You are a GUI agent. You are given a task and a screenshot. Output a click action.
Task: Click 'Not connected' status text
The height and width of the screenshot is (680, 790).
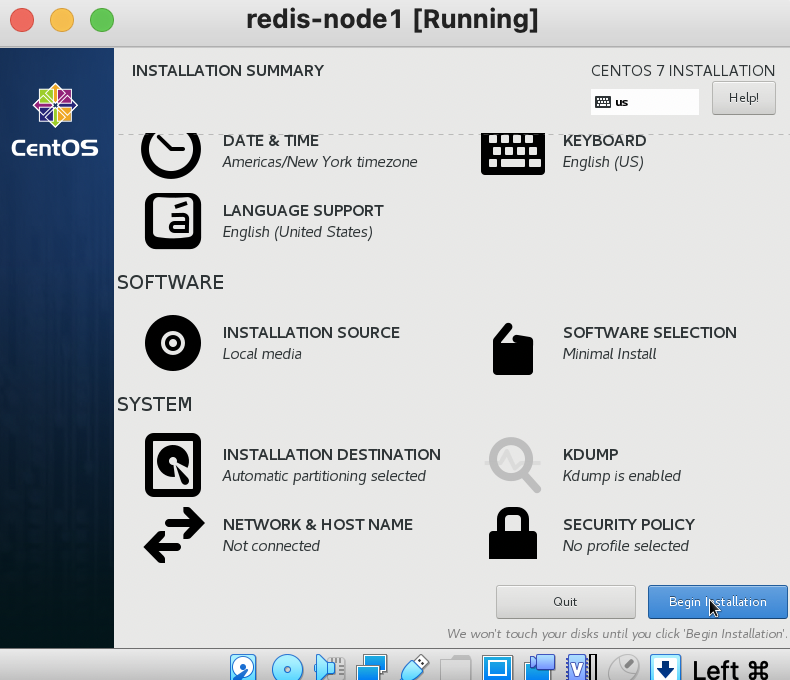271,546
